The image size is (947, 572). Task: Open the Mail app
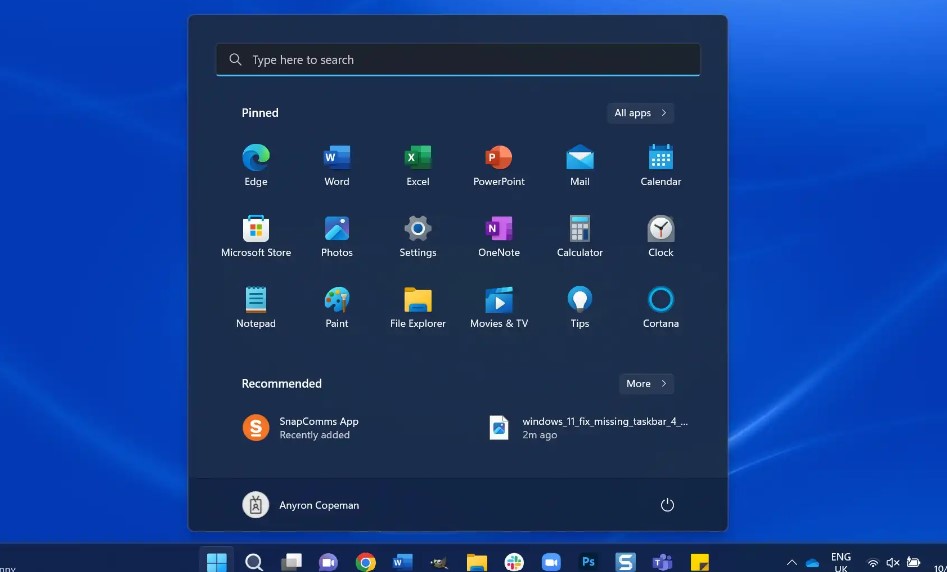pyautogui.click(x=579, y=165)
